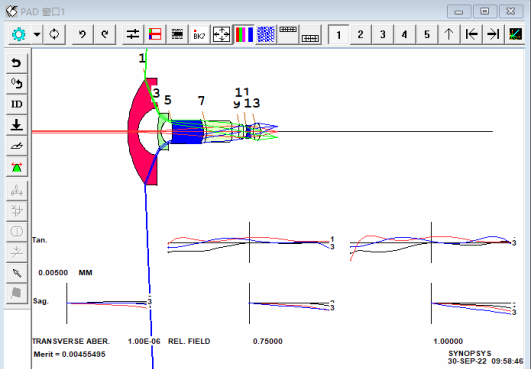Screen dimensions: 531x370
Task: Click the greyed crossed-lines icon in sidebar
Action: tap(17, 252)
